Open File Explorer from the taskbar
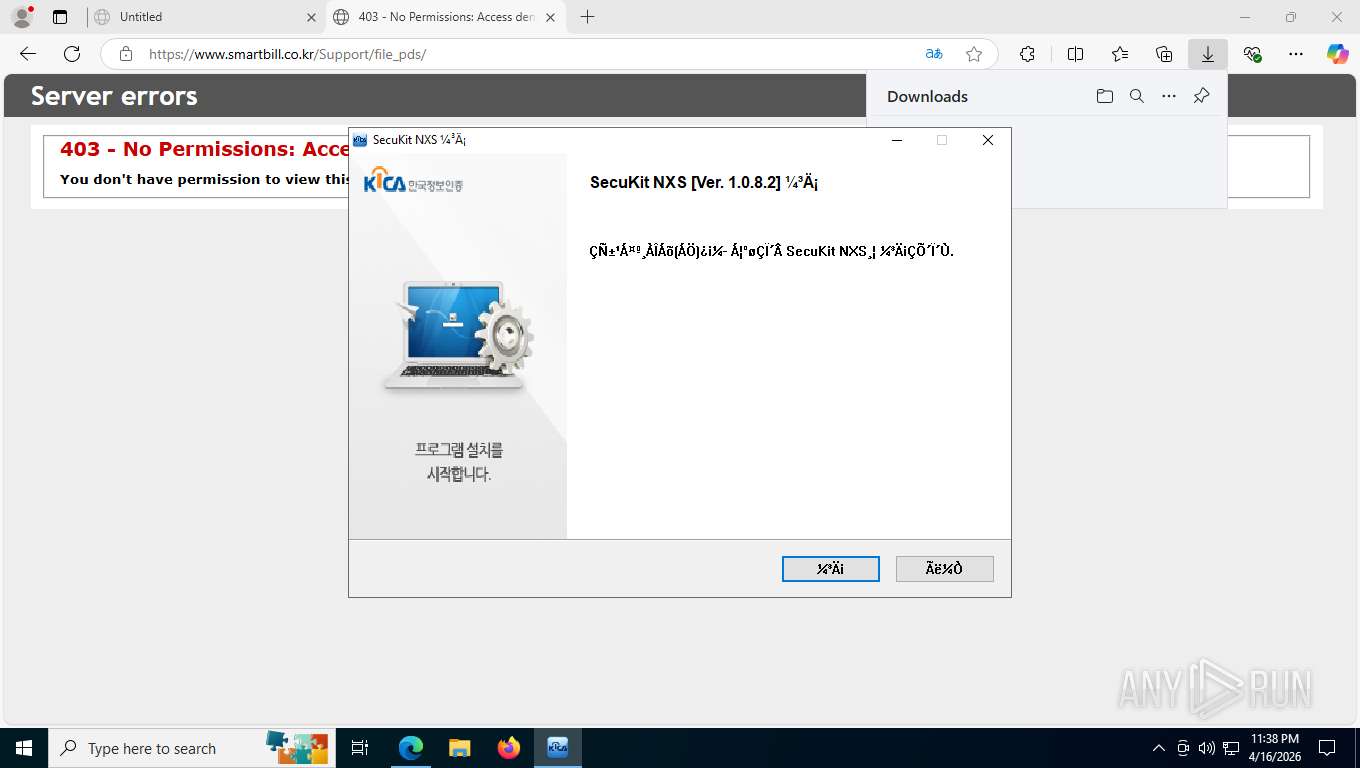This screenshot has height=768, width=1360. click(x=459, y=748)
